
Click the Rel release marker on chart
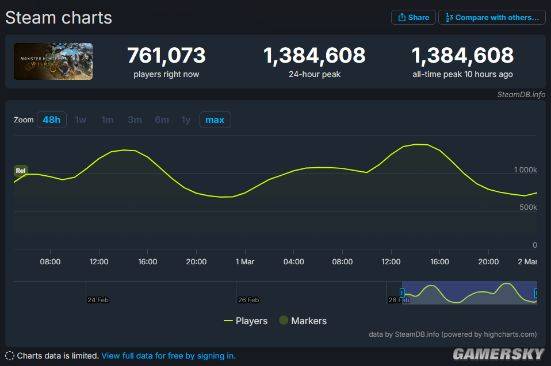coord(20,171)
